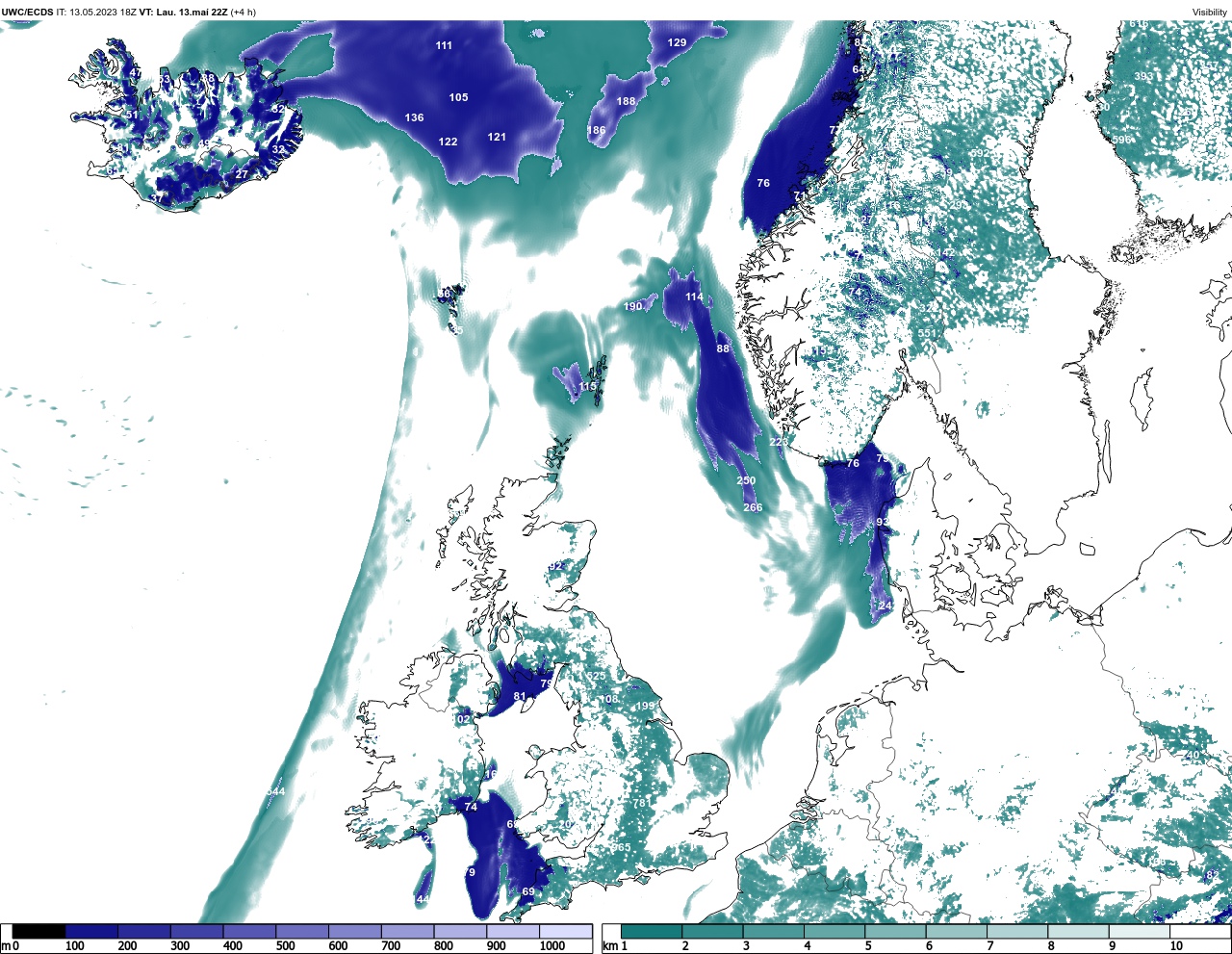Pick the 400–500 m legend color segment
Image resolution: width=1232 pixels, height=954 pixels.
(x=249, y=932)
